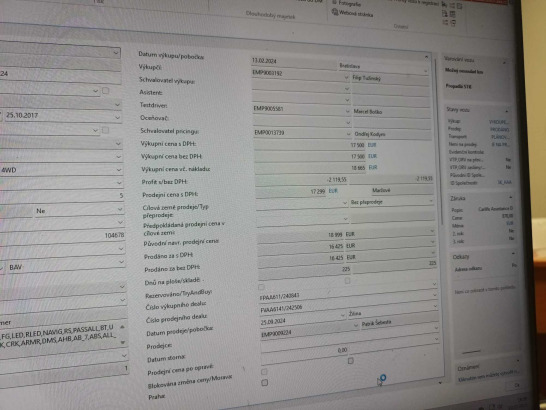
Task: Click the form's scroll-up arrow above the date field
Action: (x=427, y=56)
